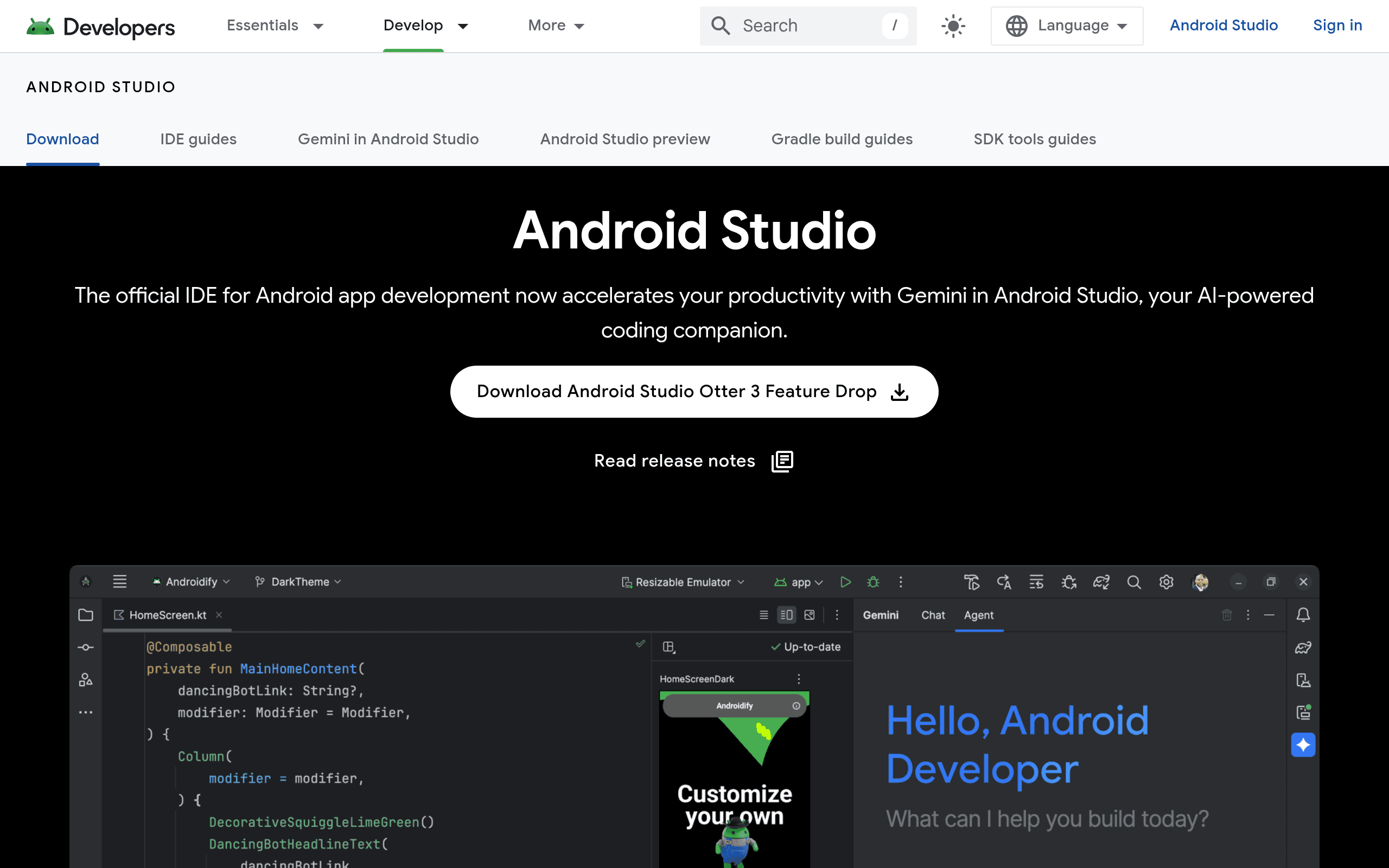
Task: Click the Android Developers logo
Action: (x=100, y=27)
